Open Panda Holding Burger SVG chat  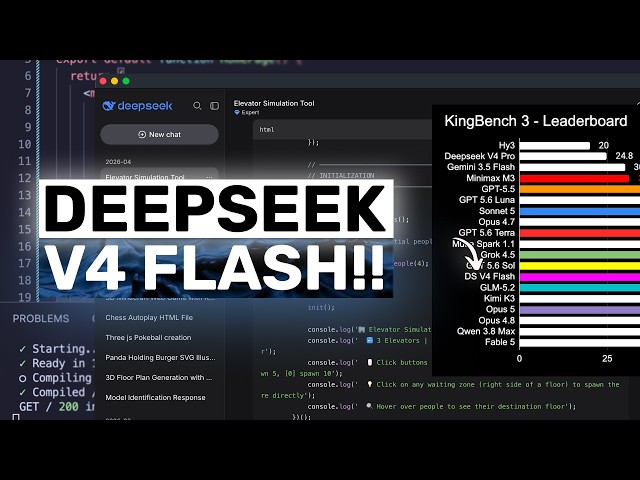click(x=160, y=358)
